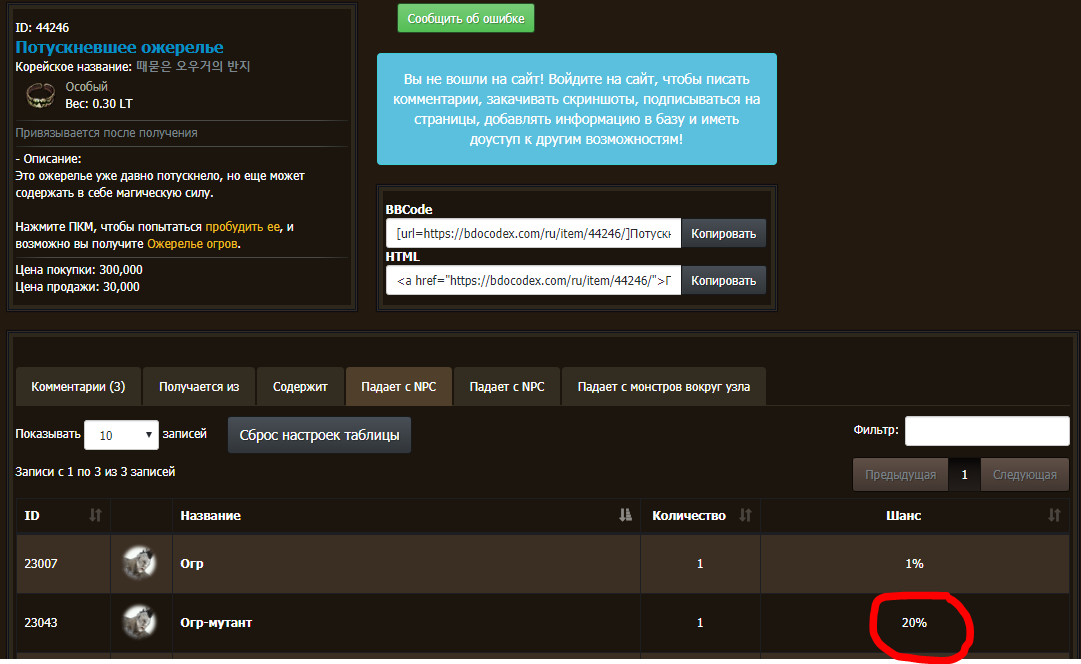This screenshot has height=664, width=1081.
Task: Sort the table by Название column
Action: click(x=406, y=515)
